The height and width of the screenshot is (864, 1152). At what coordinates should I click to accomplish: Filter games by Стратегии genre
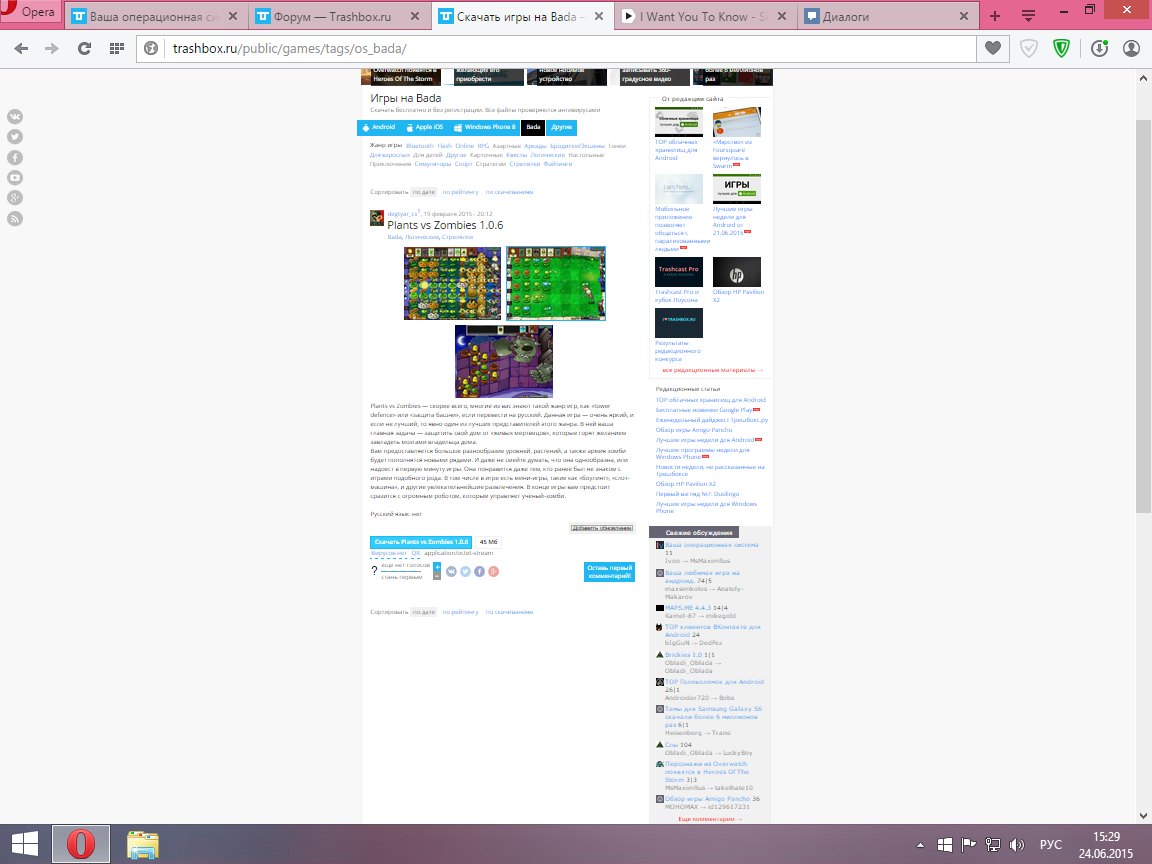pos(490,164)
